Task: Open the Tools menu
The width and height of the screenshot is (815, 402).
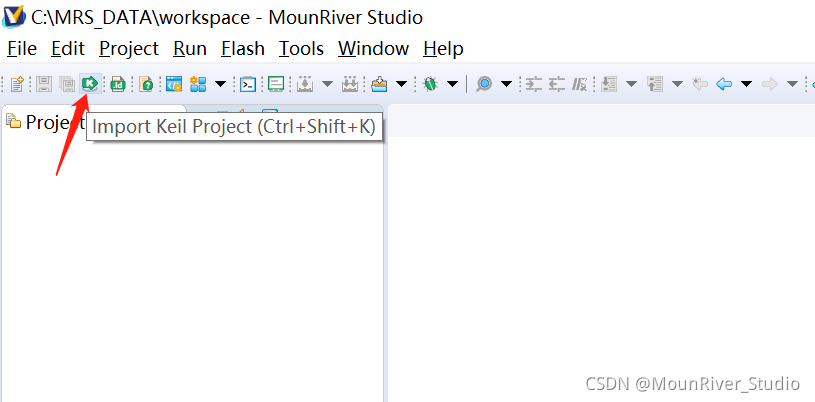Action: (x=301, y=49)
